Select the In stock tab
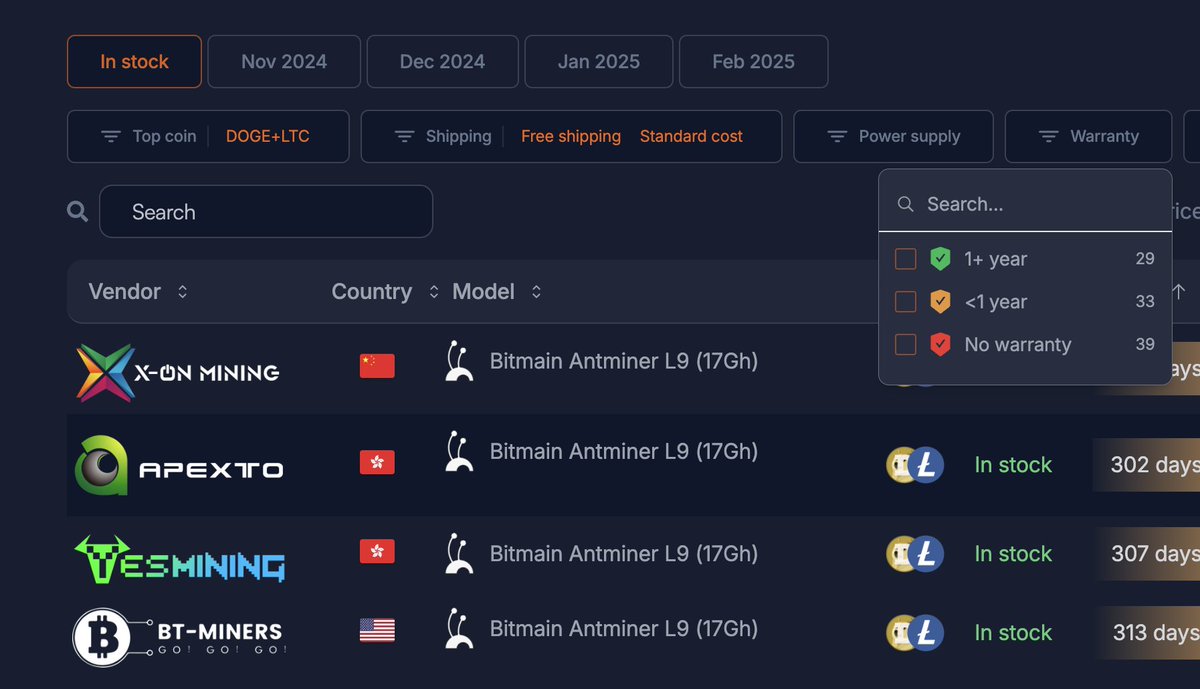1200x689 pixels. click(134, 62)
